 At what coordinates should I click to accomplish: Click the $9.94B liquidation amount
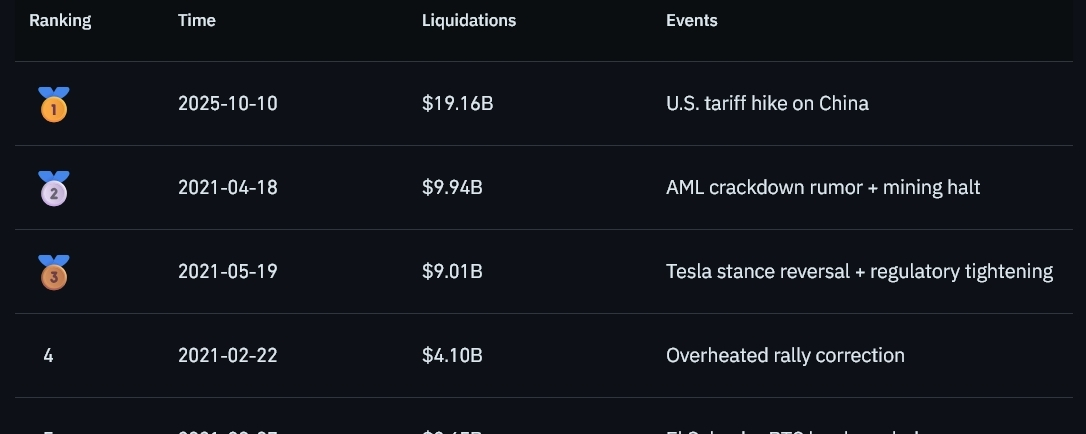(452, 188)
